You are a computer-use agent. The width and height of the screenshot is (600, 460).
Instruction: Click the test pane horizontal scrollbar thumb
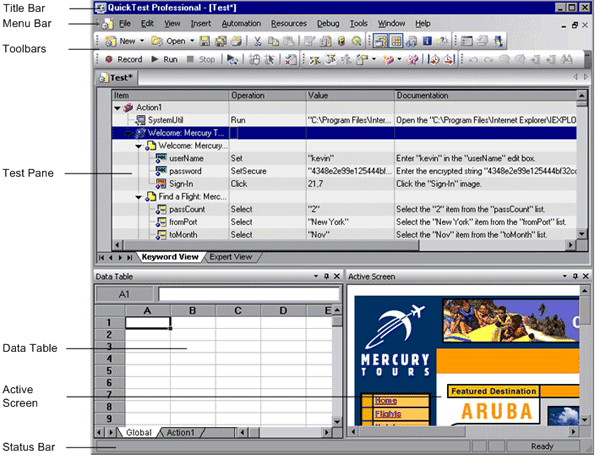(x=271, y=245)
